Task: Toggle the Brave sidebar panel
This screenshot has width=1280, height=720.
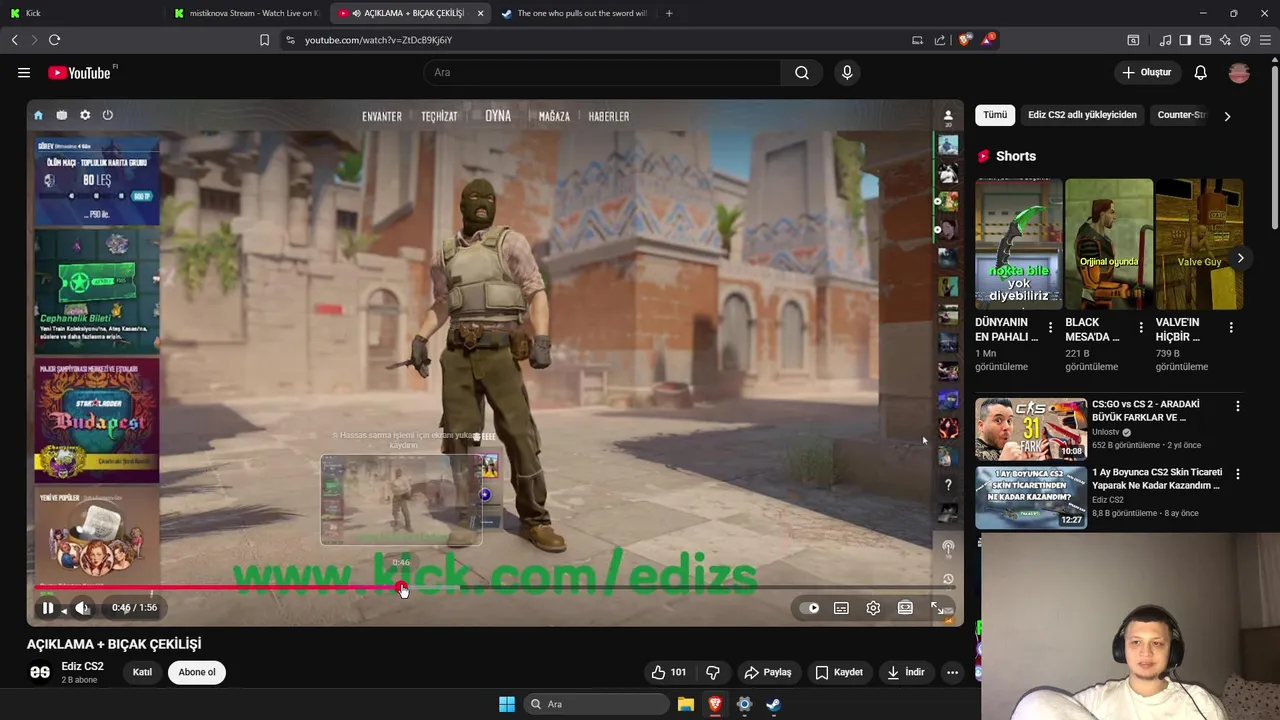Action: [1185, 40]
